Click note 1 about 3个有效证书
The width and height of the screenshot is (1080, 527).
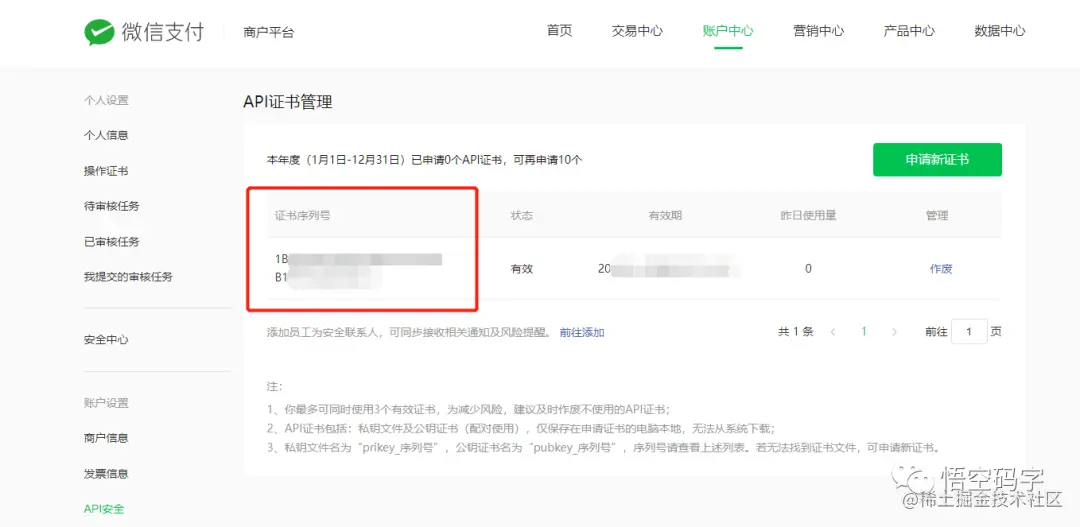click(468, 408)
